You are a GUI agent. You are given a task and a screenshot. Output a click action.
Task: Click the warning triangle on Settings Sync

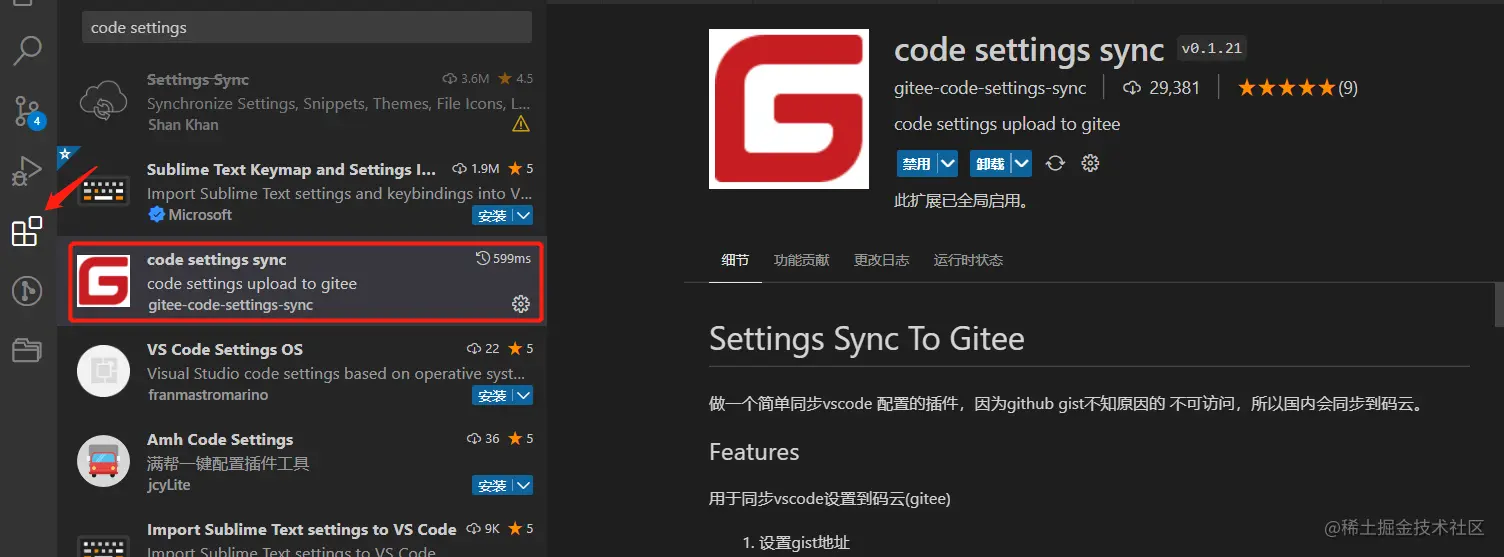pos(521,125)
